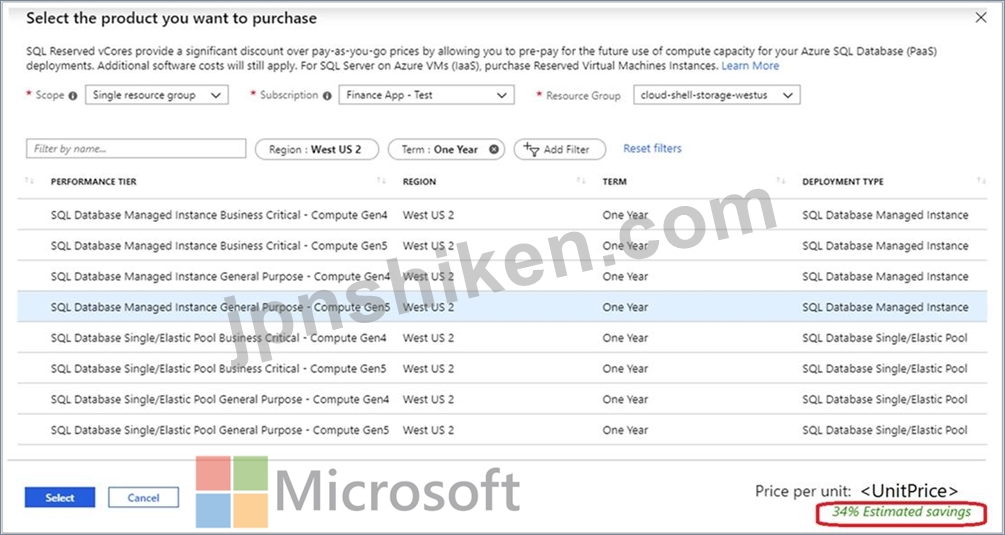Screen dimensions: 1005x535
Task: Select Single/Elastic Pool Business Critical Gen4 row
Action: point(502,338)
